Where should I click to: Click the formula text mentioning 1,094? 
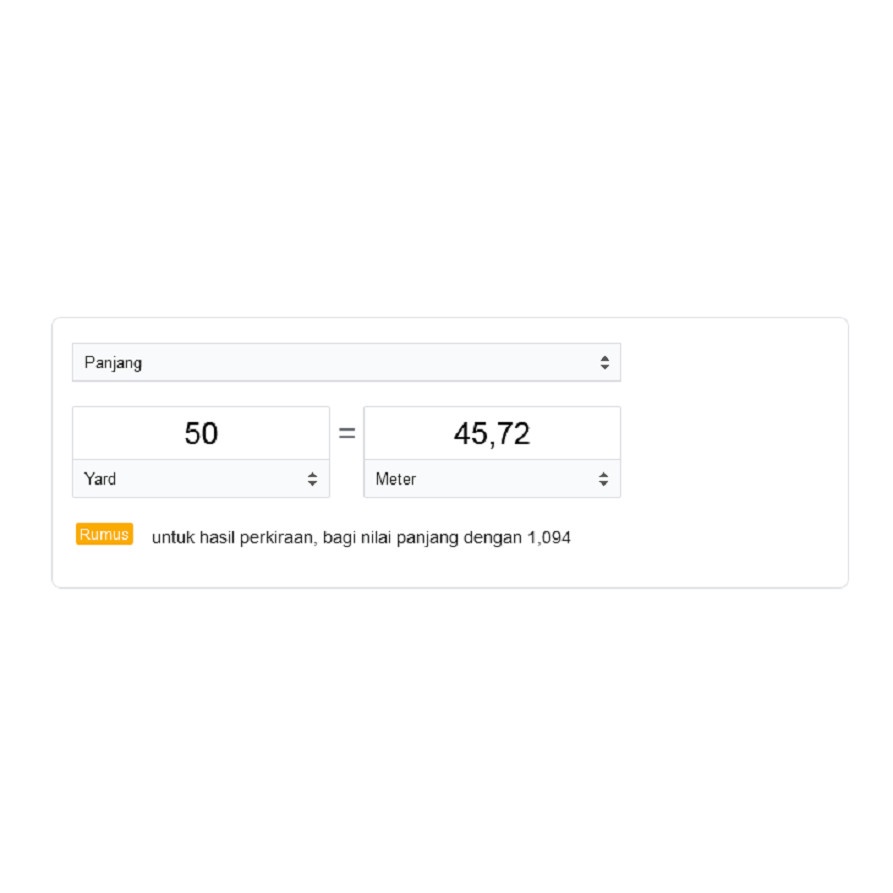pyautogui.click(x=361, y=538)
